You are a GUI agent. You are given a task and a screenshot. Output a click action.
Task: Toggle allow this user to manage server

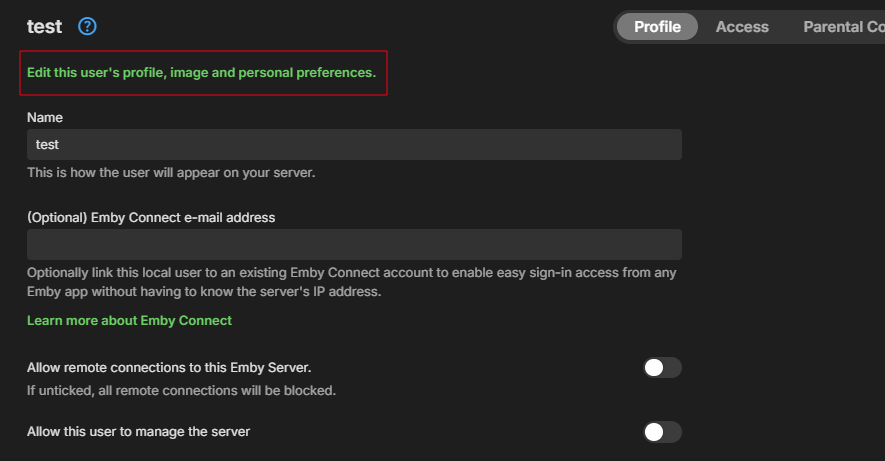pos(661,432)
